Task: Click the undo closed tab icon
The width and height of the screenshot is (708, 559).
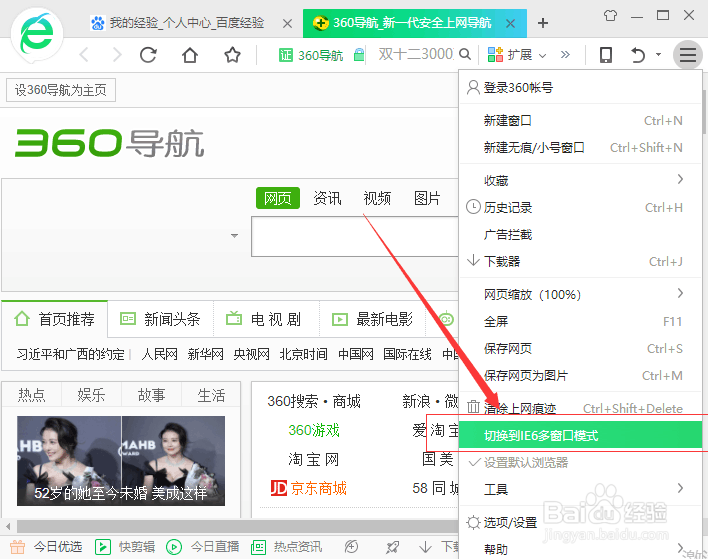Action: click(637, 55)
